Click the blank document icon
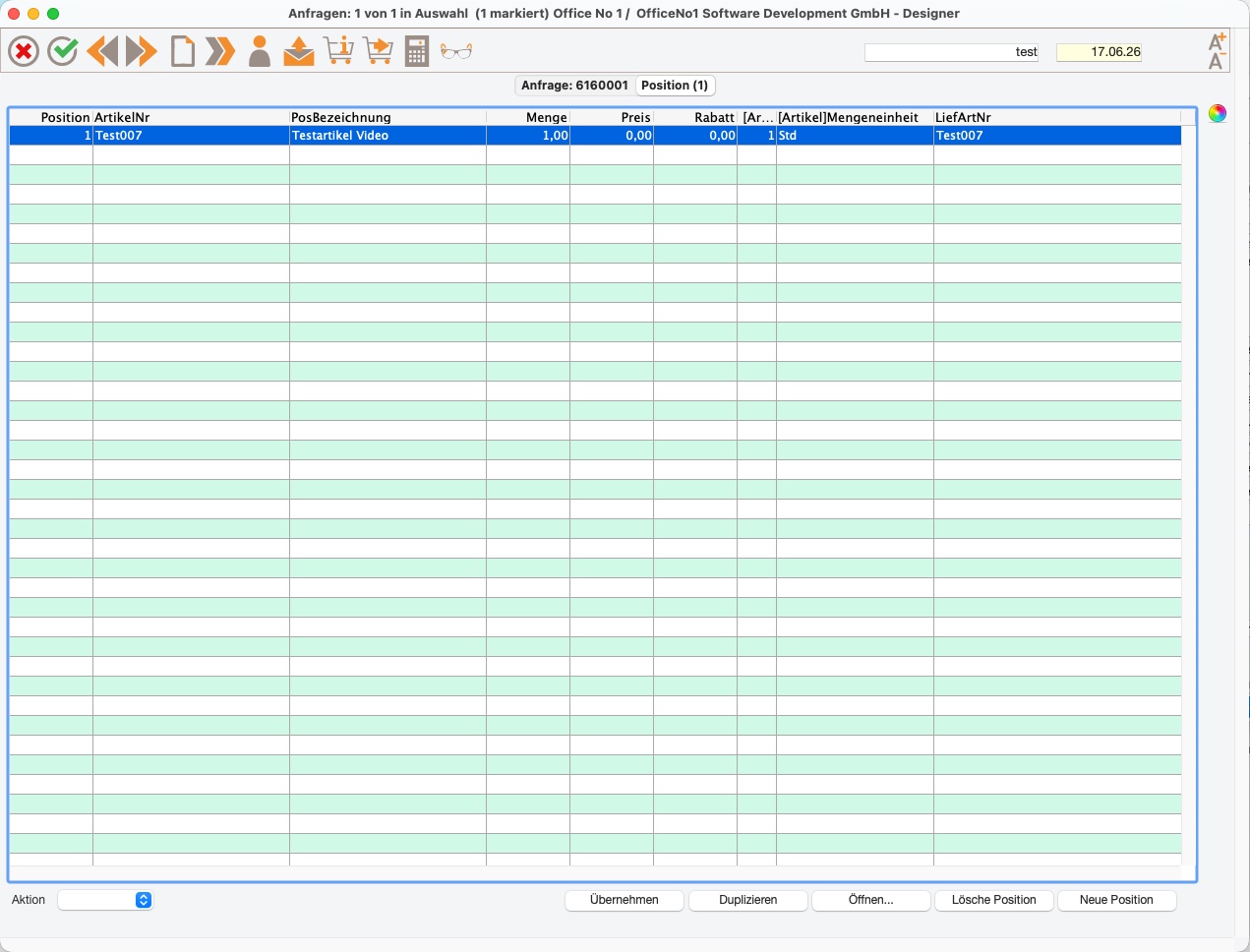This screenshot has height=952, width=1250. pos(182,51)
